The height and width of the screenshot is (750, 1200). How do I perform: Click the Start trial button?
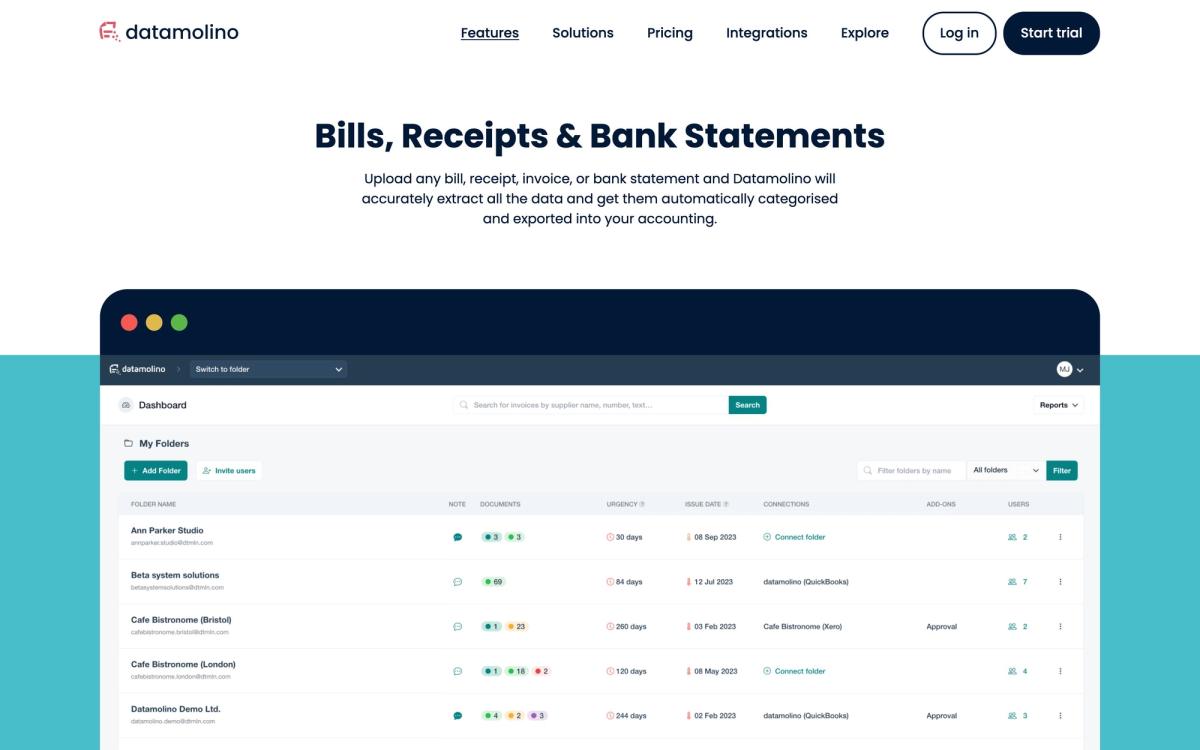[x=1051, y=33]
